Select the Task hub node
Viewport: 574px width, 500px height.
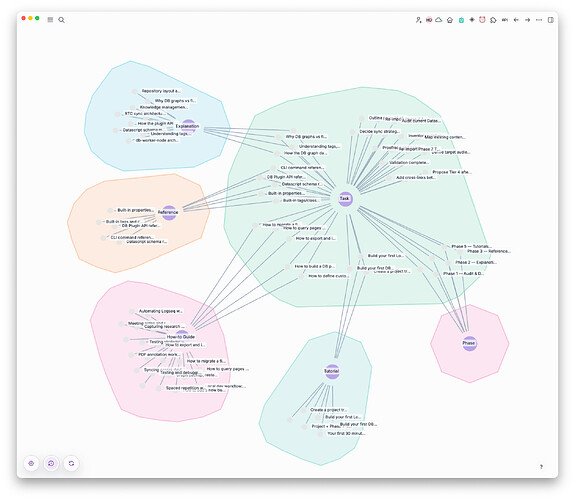click(345, 199)
